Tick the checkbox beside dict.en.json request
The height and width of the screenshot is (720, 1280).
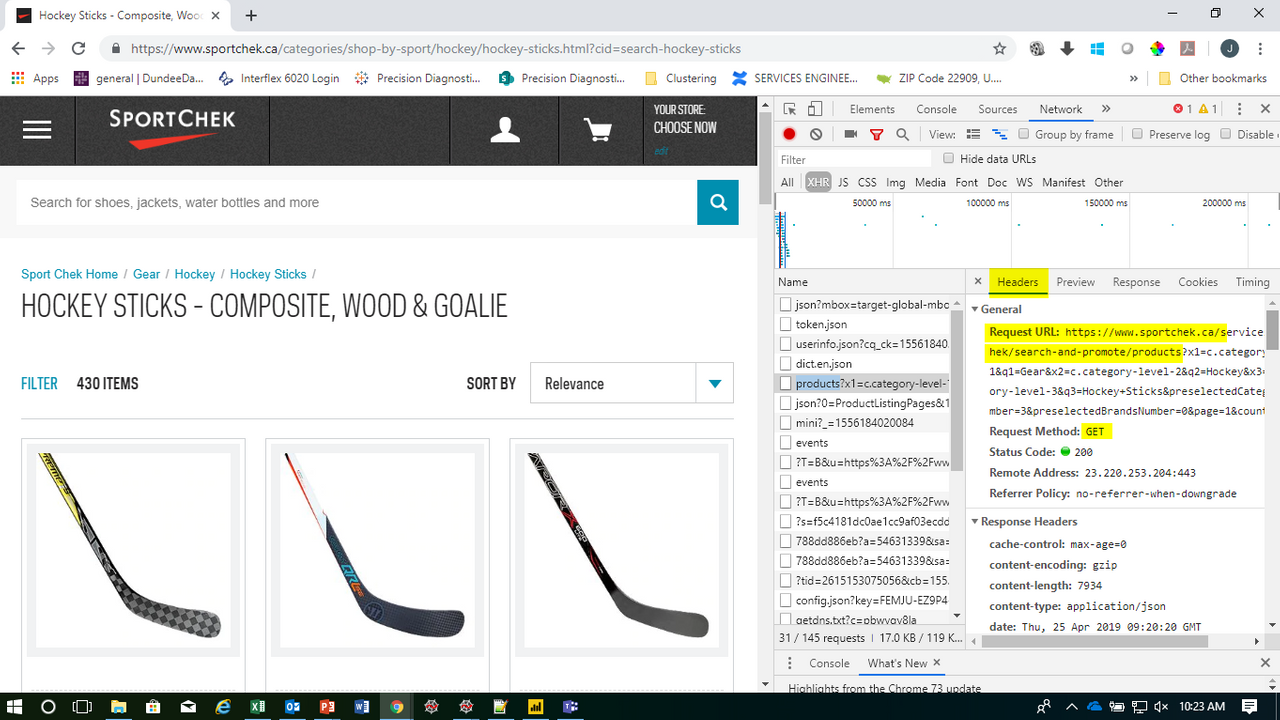pos(786,364)
